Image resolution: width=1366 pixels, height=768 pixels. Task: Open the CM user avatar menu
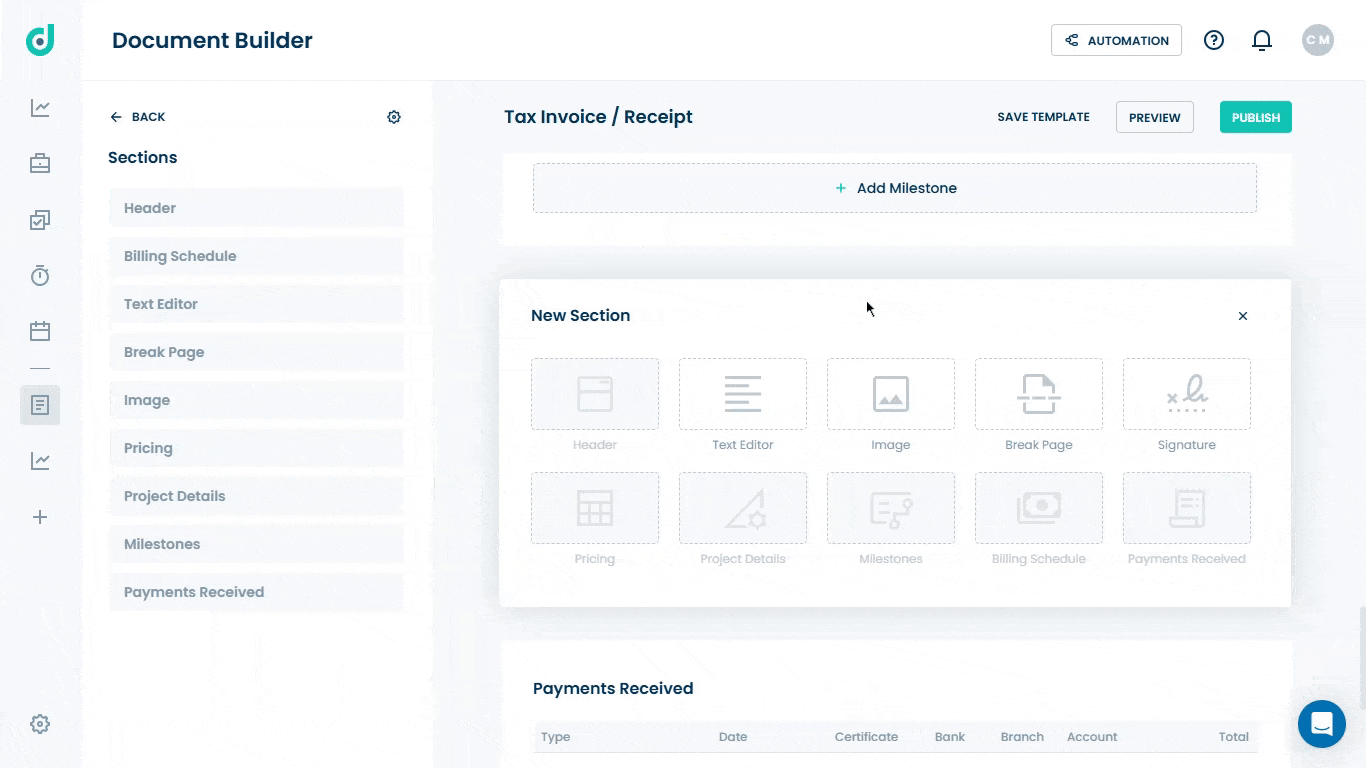tap(1318, 40)
